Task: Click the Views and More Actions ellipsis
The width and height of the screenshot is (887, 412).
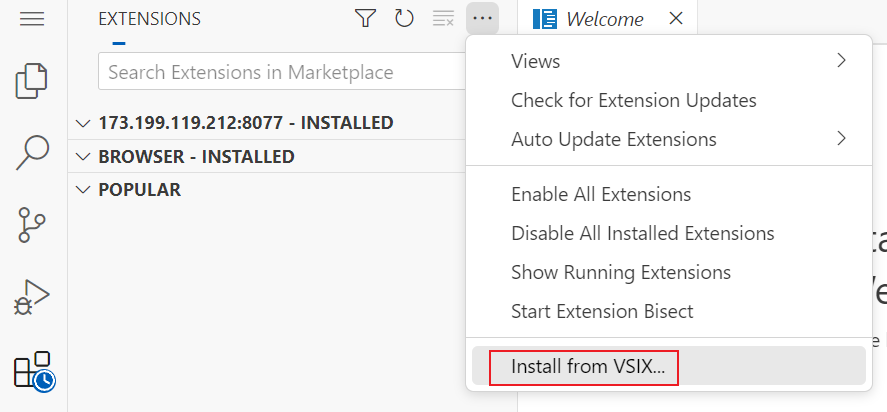Action: (482, 18)
